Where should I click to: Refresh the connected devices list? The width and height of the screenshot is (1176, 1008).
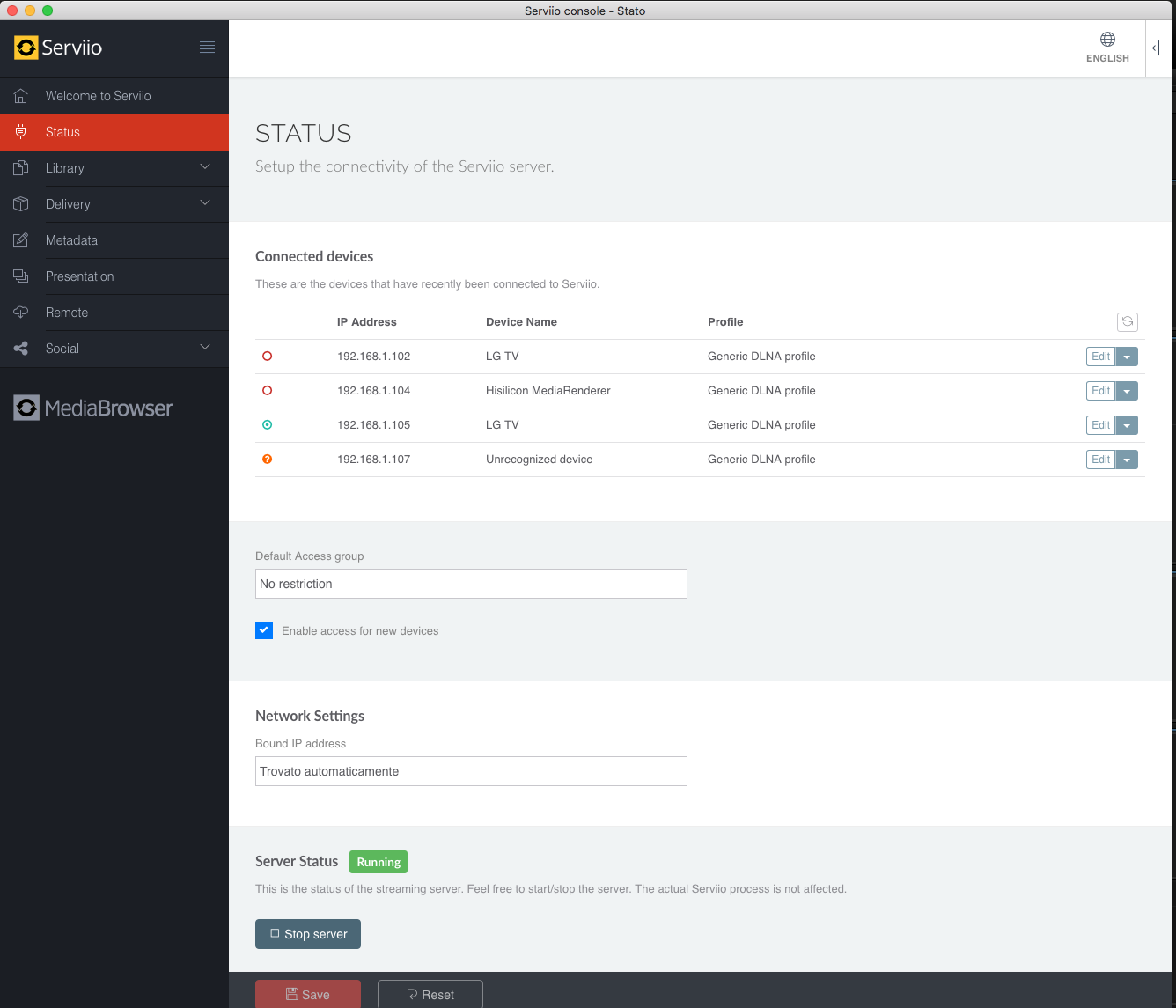[x=1127, y=322]
